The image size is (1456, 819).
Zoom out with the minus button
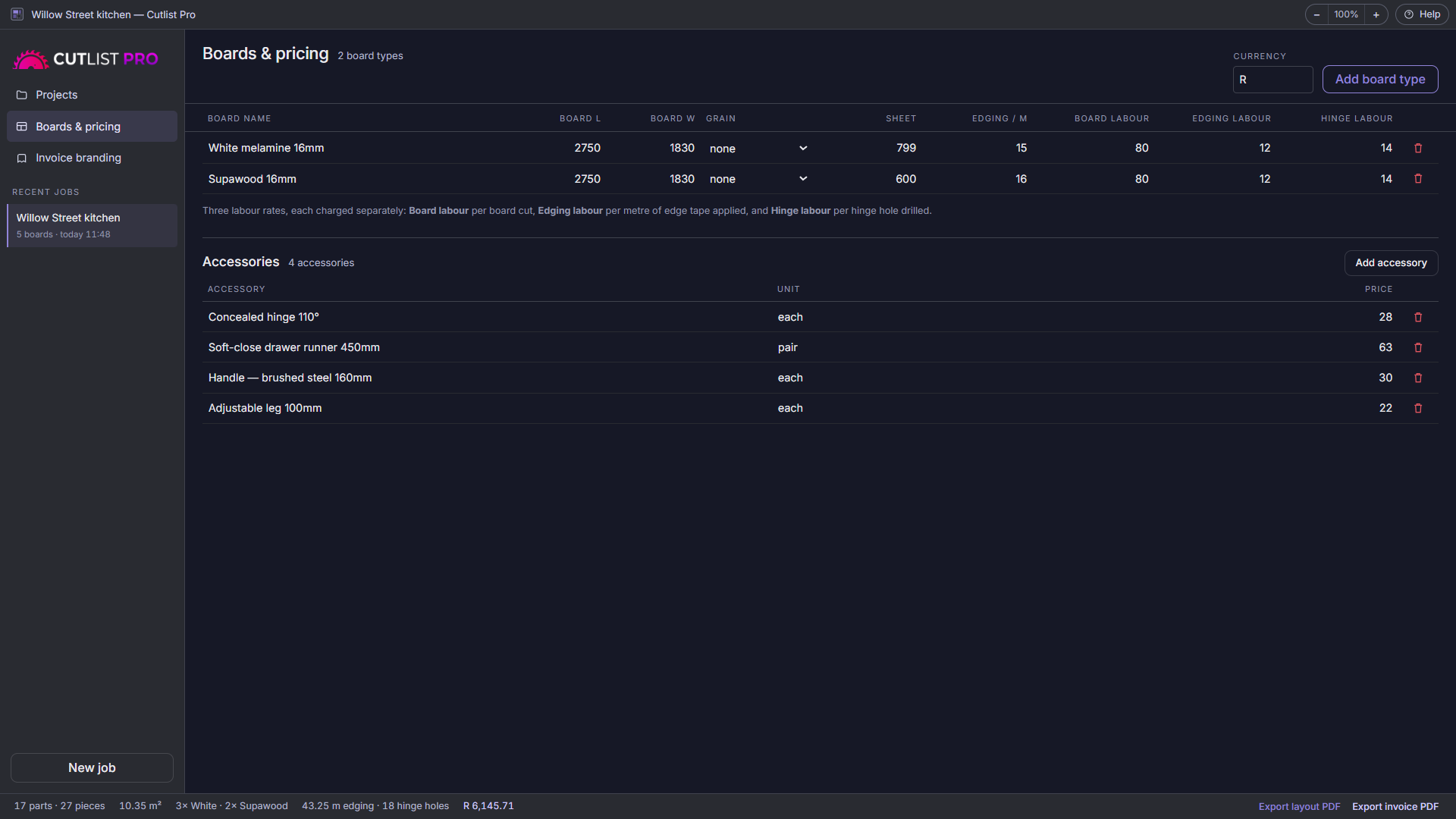coord(1316,14)
